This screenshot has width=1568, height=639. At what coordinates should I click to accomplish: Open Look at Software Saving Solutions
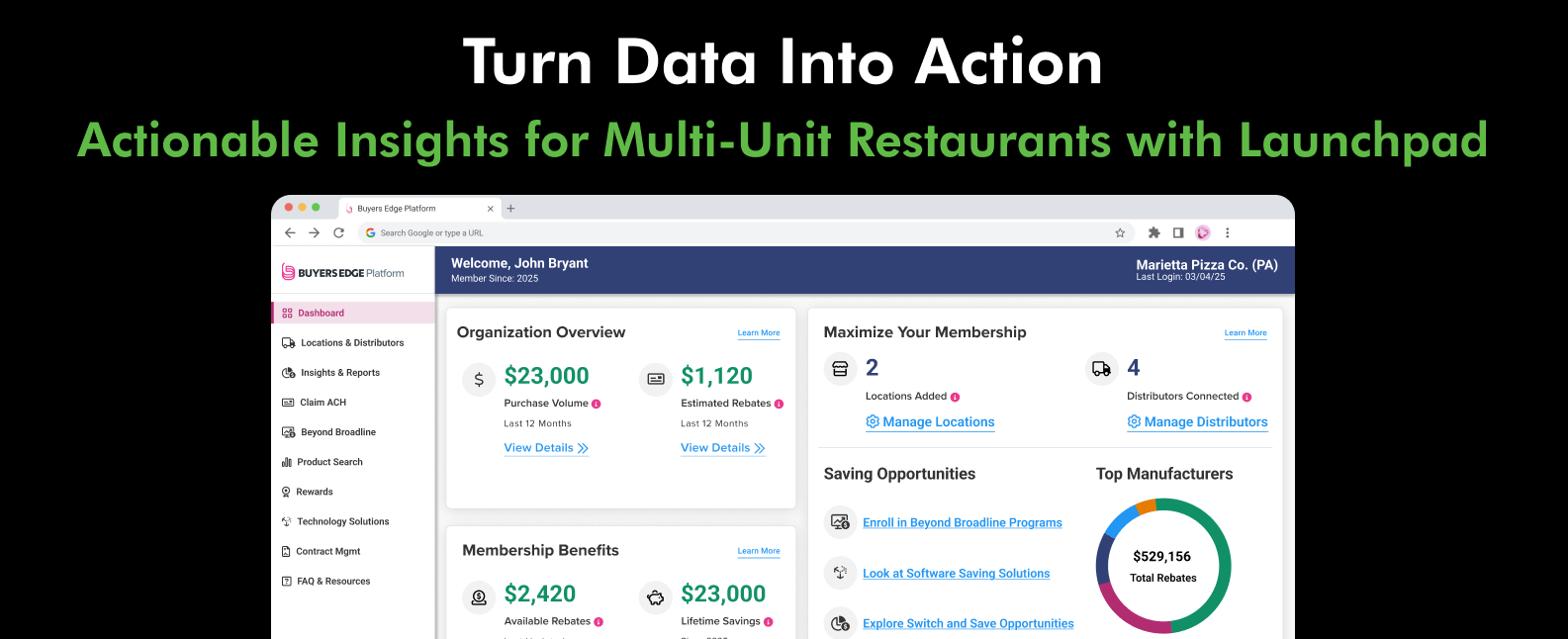(957, 574)
